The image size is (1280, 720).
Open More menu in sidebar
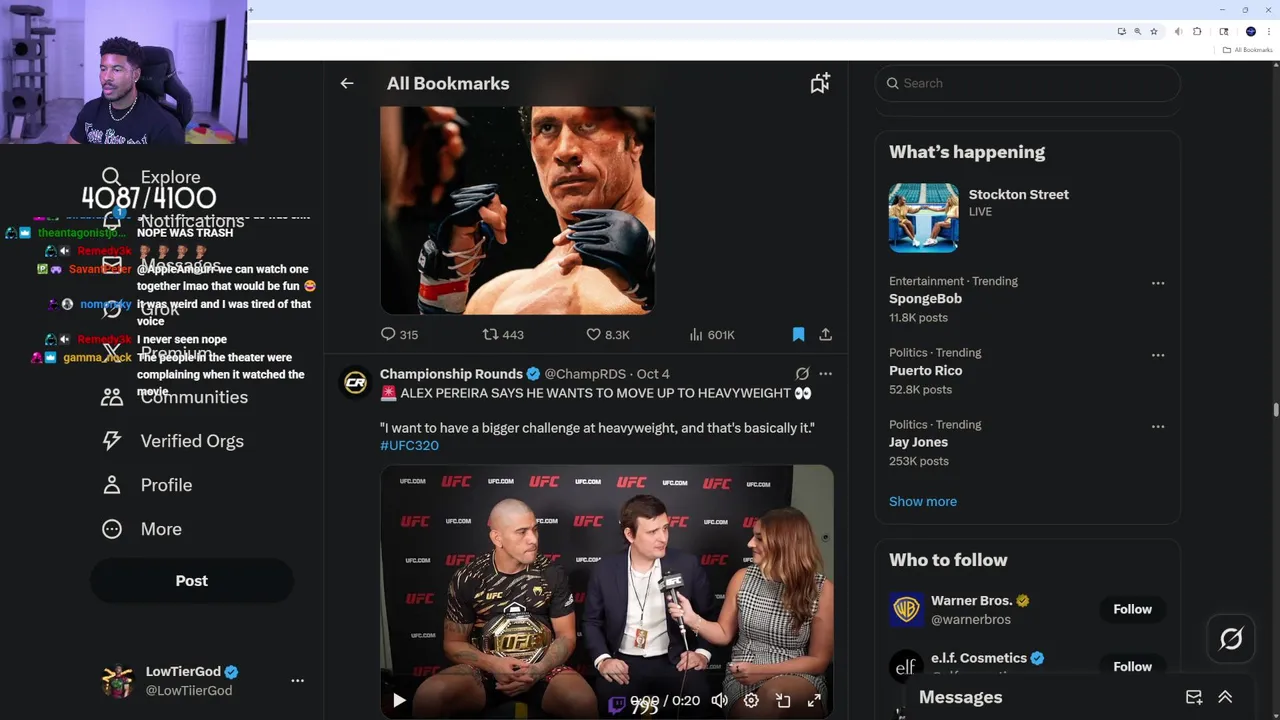(142, 529)
